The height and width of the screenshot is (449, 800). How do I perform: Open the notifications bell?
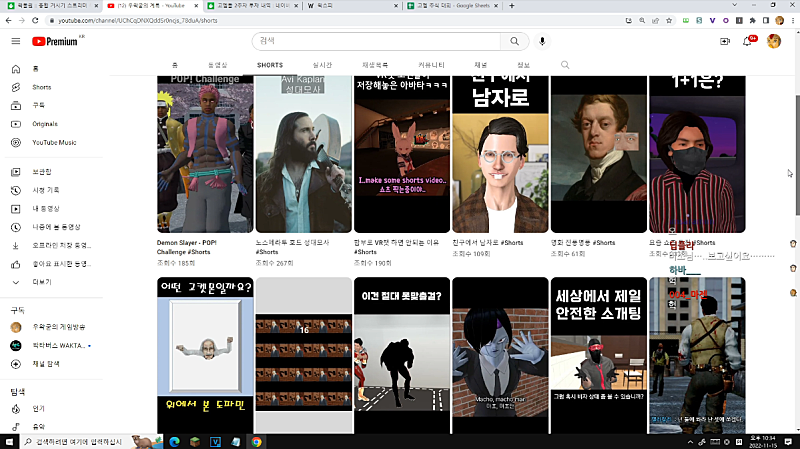(x=747, y=41)
